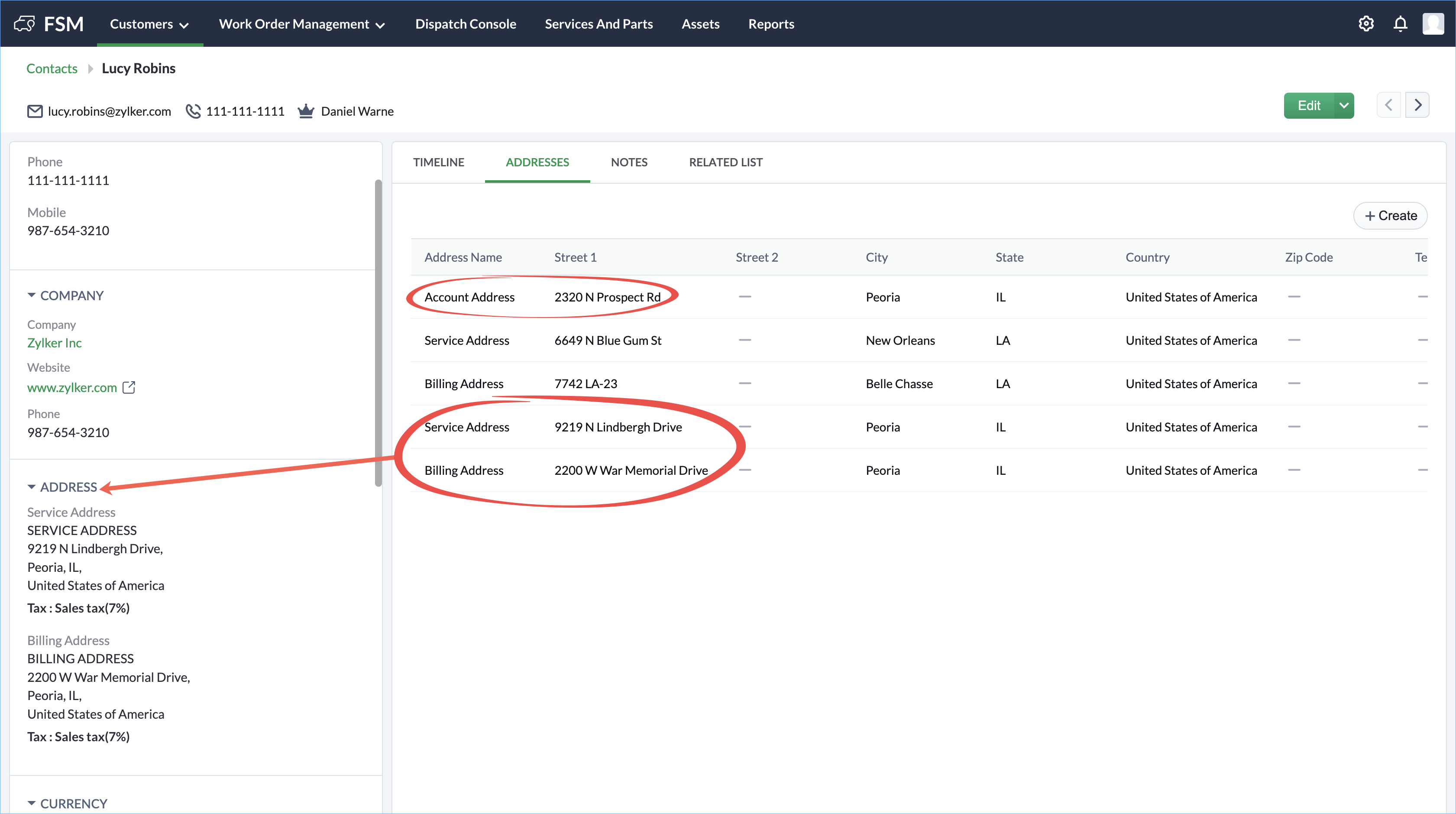Click the notifications bell icon
1456x814 pixels.
point(1400,24)
